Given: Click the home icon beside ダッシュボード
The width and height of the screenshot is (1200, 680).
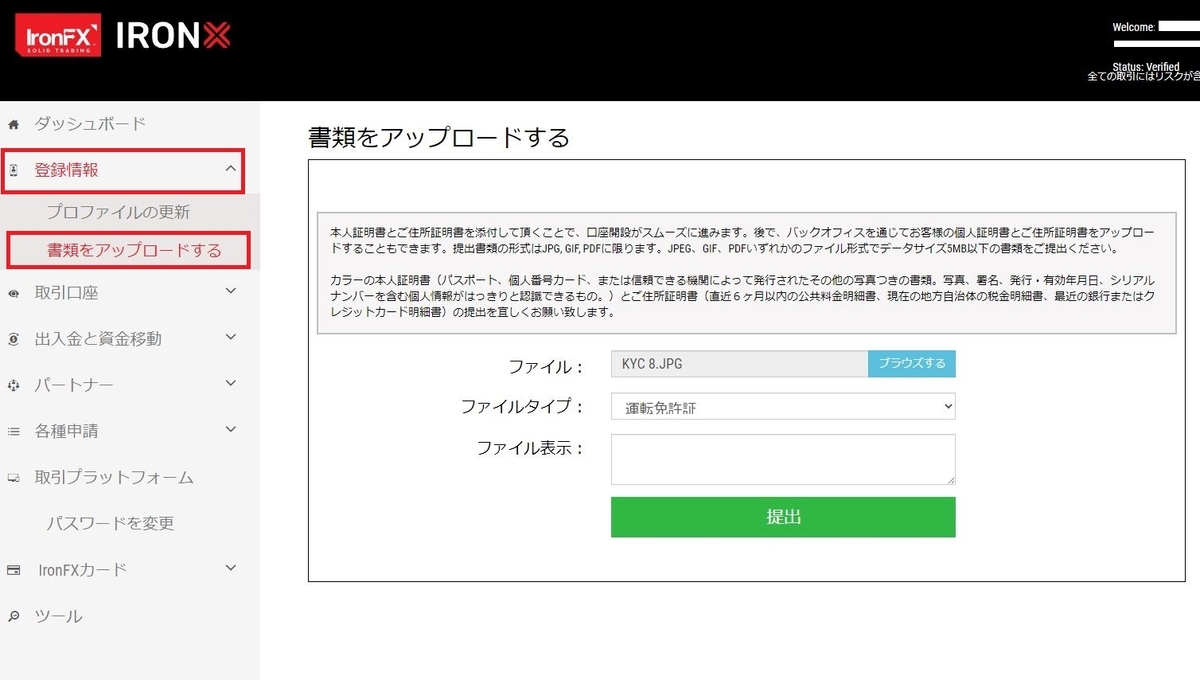Looking at the screenshot, I should 13,125.
